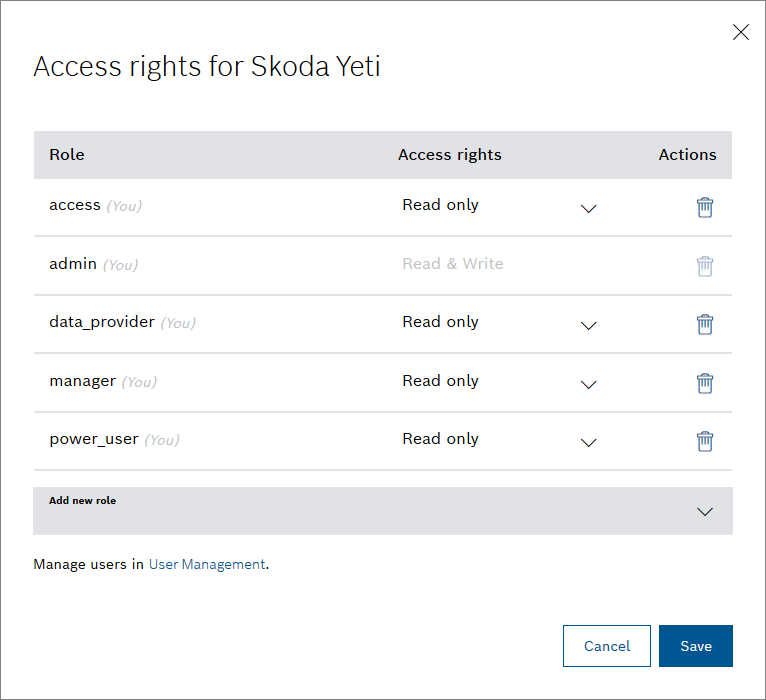Click the disabled Read & Write value
The image size is (766, 700).
[x=453, y=264]
